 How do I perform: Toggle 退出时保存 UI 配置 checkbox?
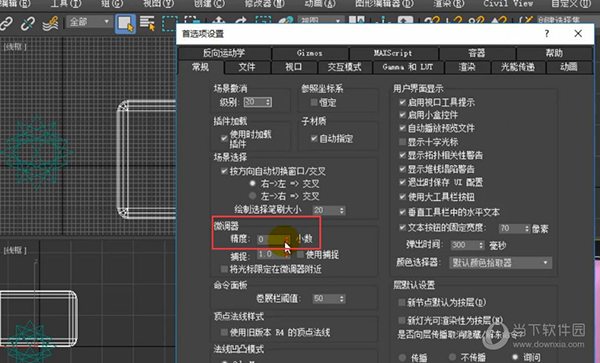[x=402, y=182]
